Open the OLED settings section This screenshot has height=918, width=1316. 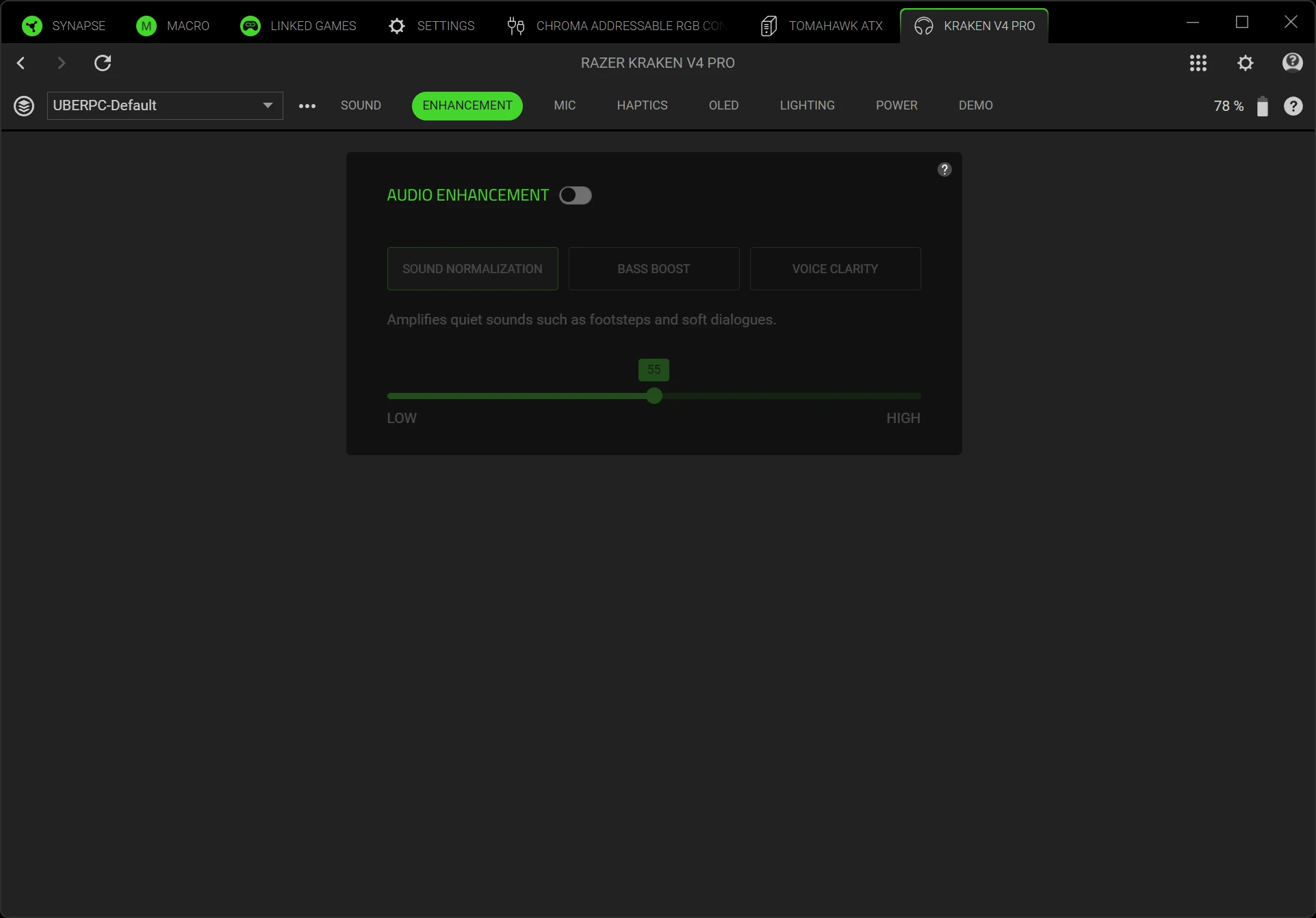724,105
